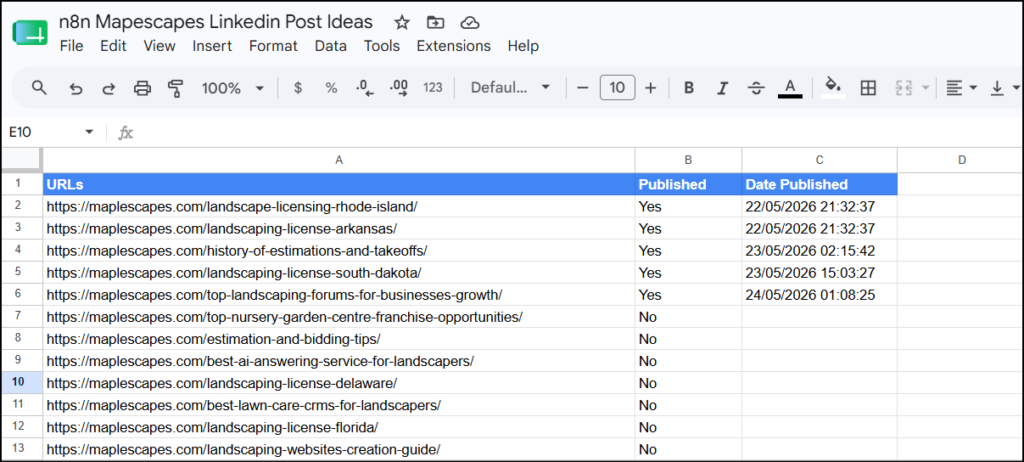
Task: Click the font size field
Action: pos(617,88)
